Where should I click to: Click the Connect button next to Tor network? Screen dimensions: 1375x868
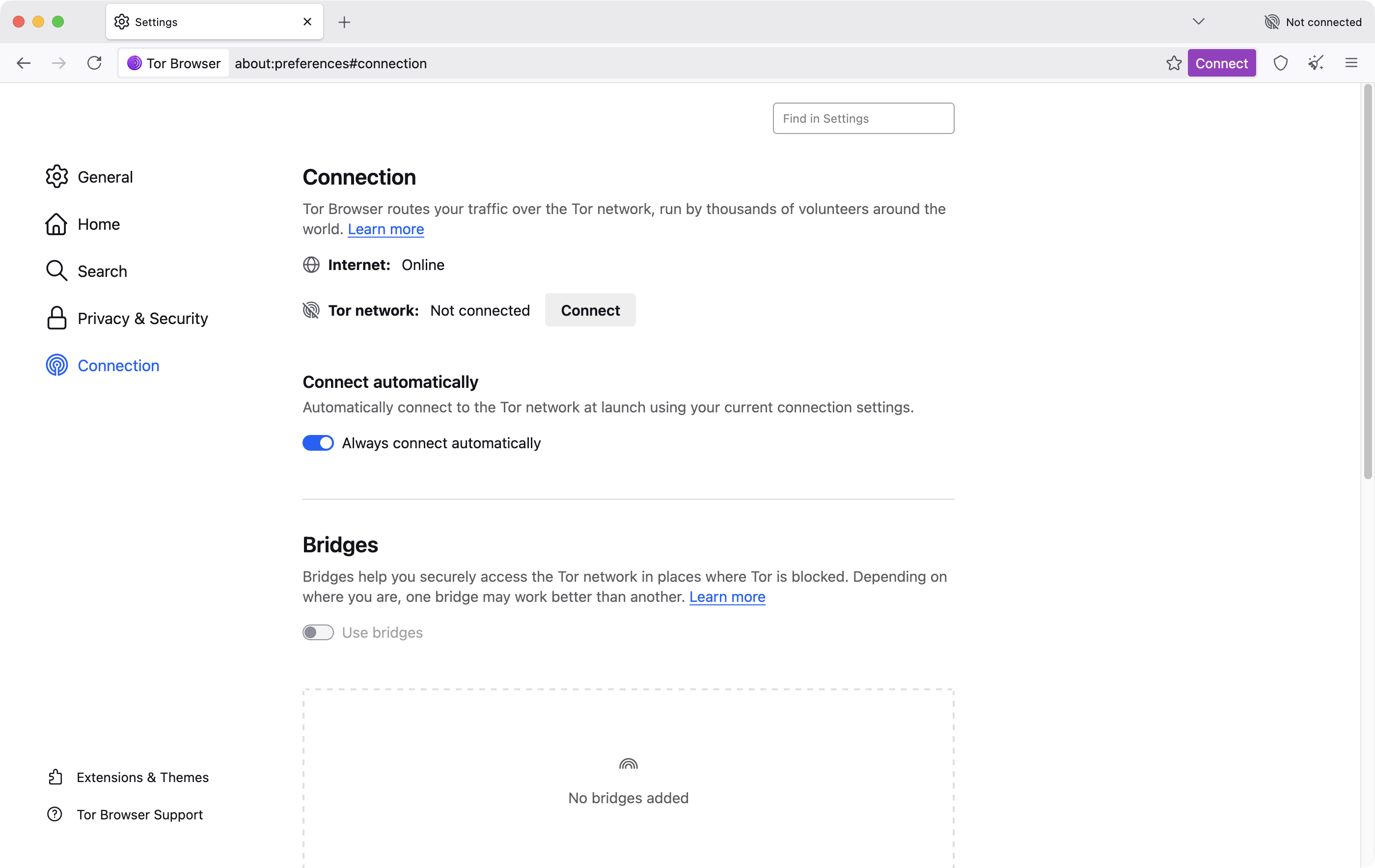coord(590,310)
